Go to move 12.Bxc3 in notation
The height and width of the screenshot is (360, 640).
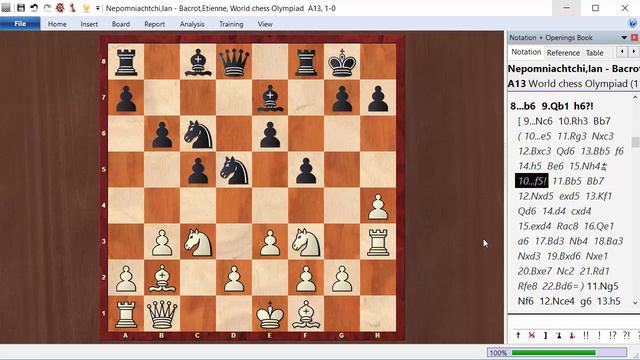[535, 151]
